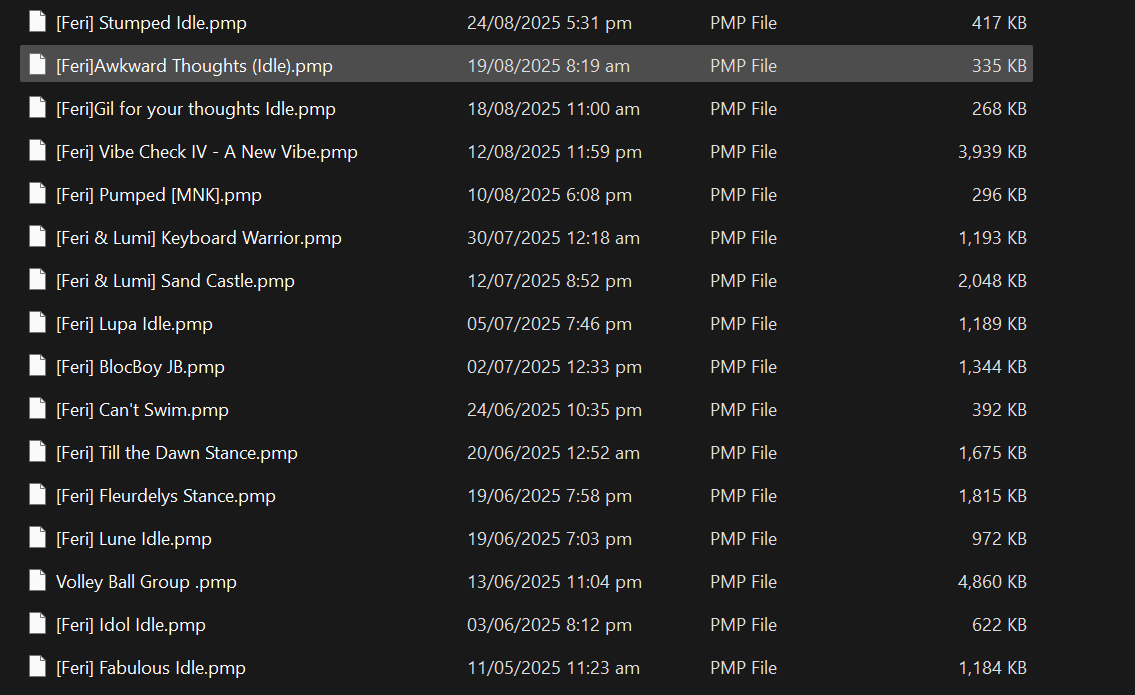Click the date 24/08/2025 5:31 pm

549,23
